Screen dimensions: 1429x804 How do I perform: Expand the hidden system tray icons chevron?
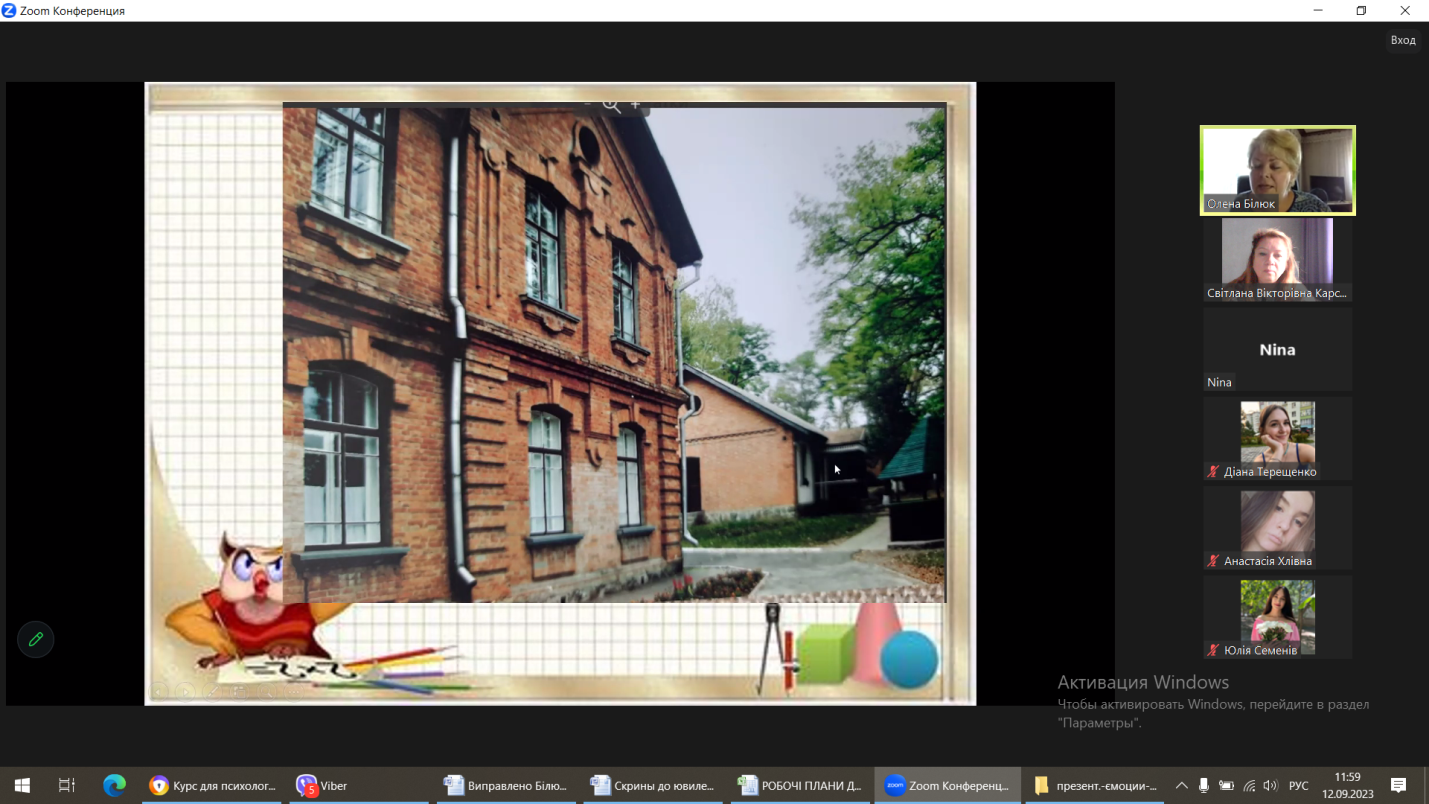tap(1181, 786)
